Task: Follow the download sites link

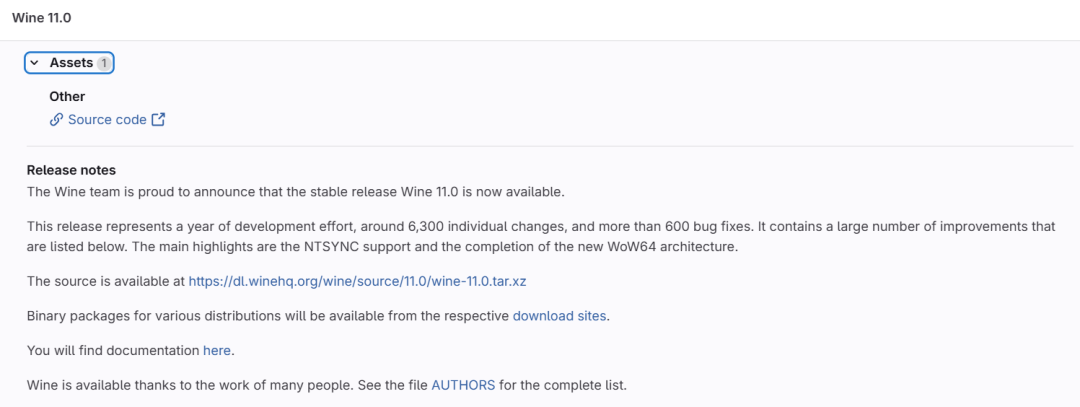Action: click(x=559, y=316)
